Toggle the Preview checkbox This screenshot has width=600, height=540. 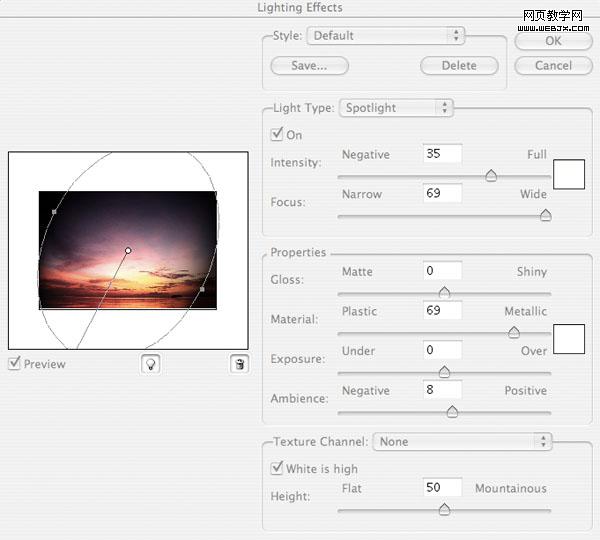pyautogui.click(x=14, y=363)
